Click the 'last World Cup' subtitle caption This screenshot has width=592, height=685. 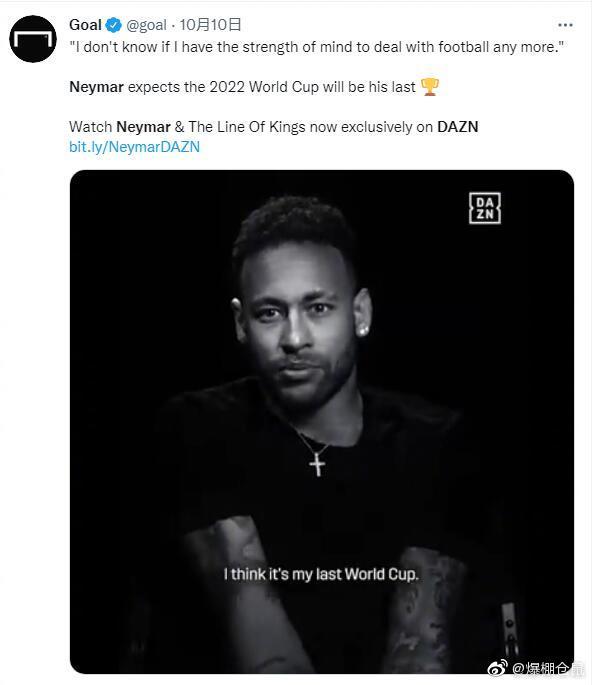pos(321,574)
